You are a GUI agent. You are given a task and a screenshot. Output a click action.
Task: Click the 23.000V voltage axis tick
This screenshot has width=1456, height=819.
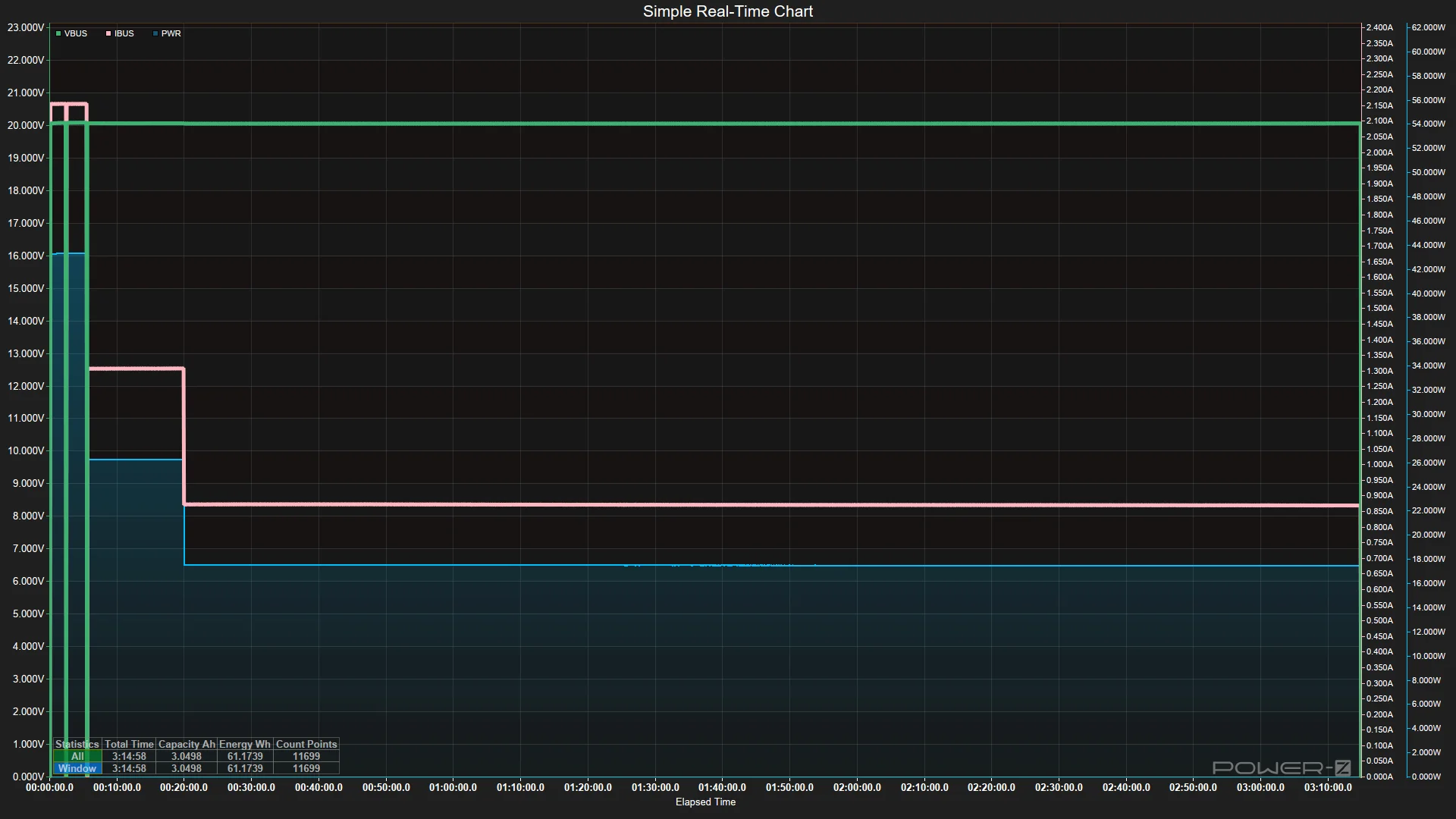[x=26, y=27]
